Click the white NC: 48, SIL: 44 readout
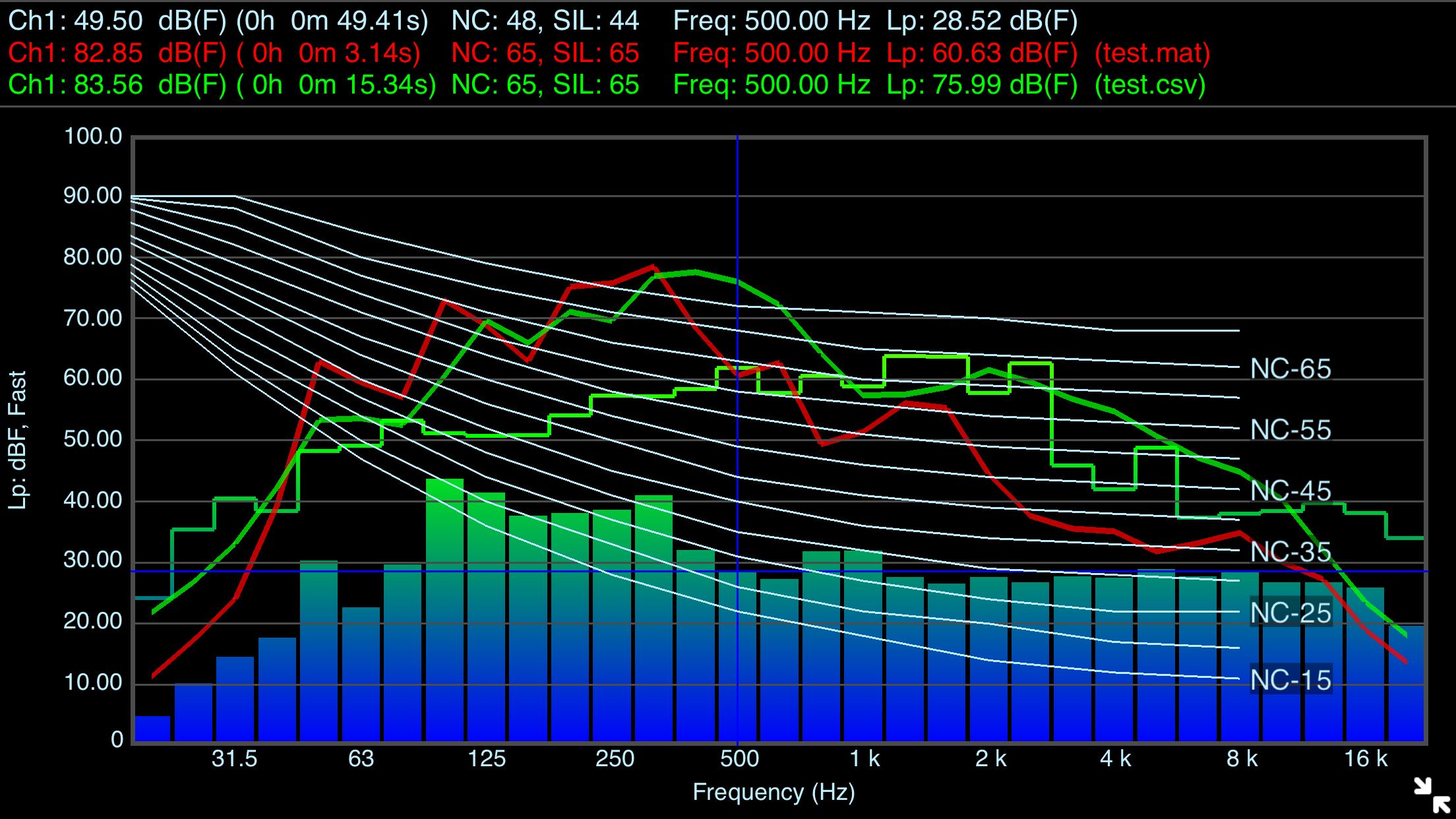 coord(545,21)
